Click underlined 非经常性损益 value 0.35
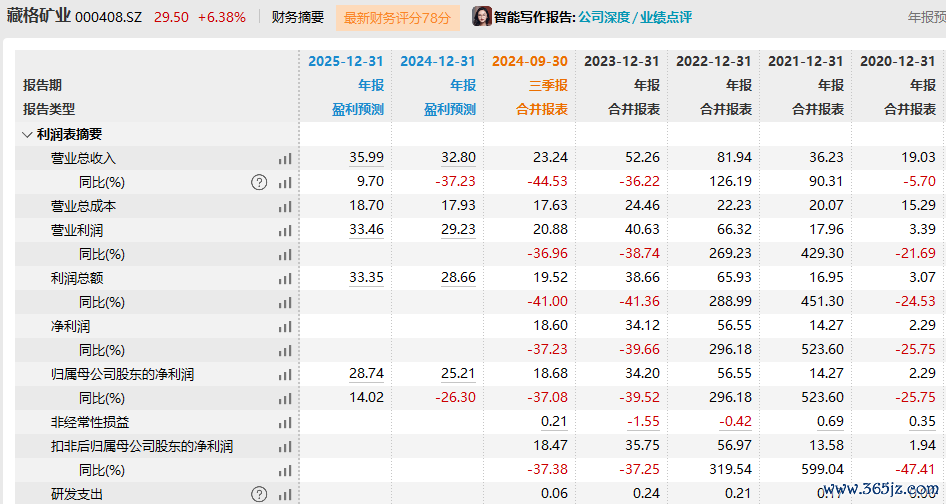 click(x=922, y=421)
